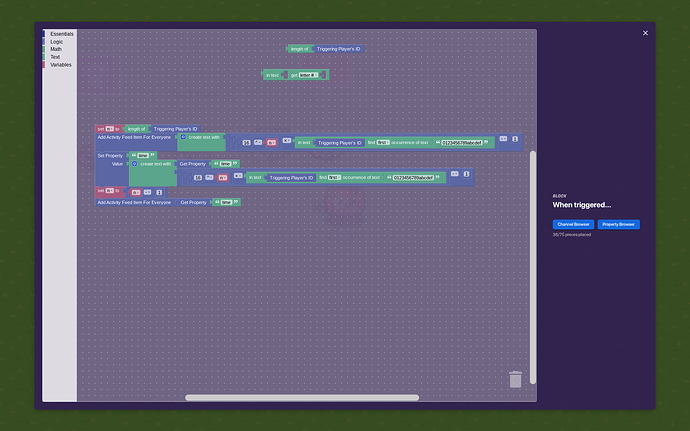
Task: Open variable dropdown in second 'set n to' block
Action: click(110, 191)
